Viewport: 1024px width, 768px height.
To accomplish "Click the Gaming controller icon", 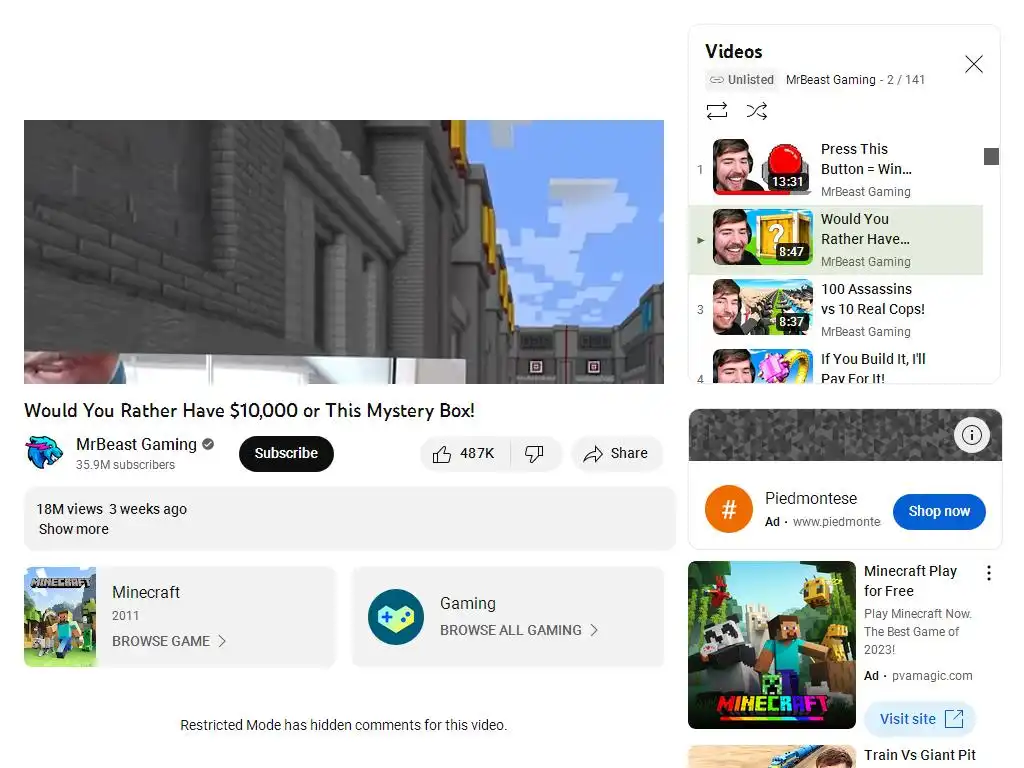I will 396,617.
